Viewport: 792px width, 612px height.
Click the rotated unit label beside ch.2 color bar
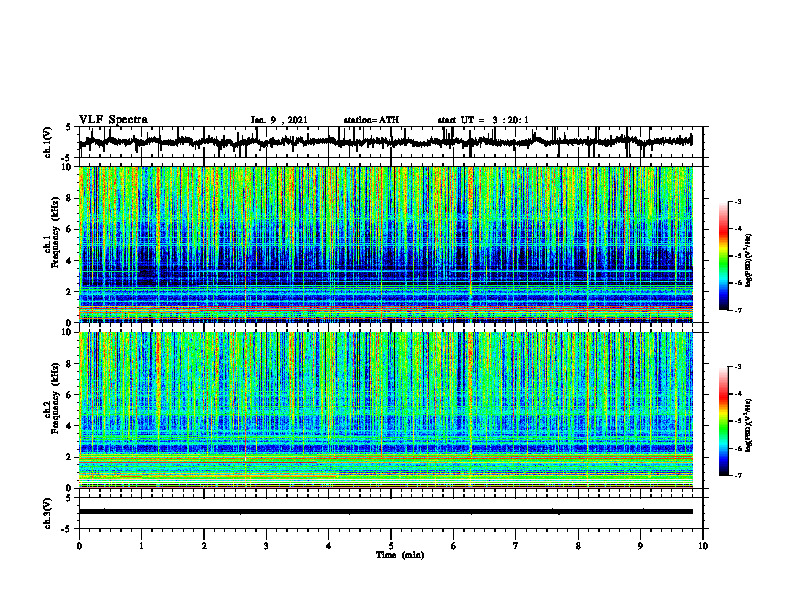click(x=750, y=426)
